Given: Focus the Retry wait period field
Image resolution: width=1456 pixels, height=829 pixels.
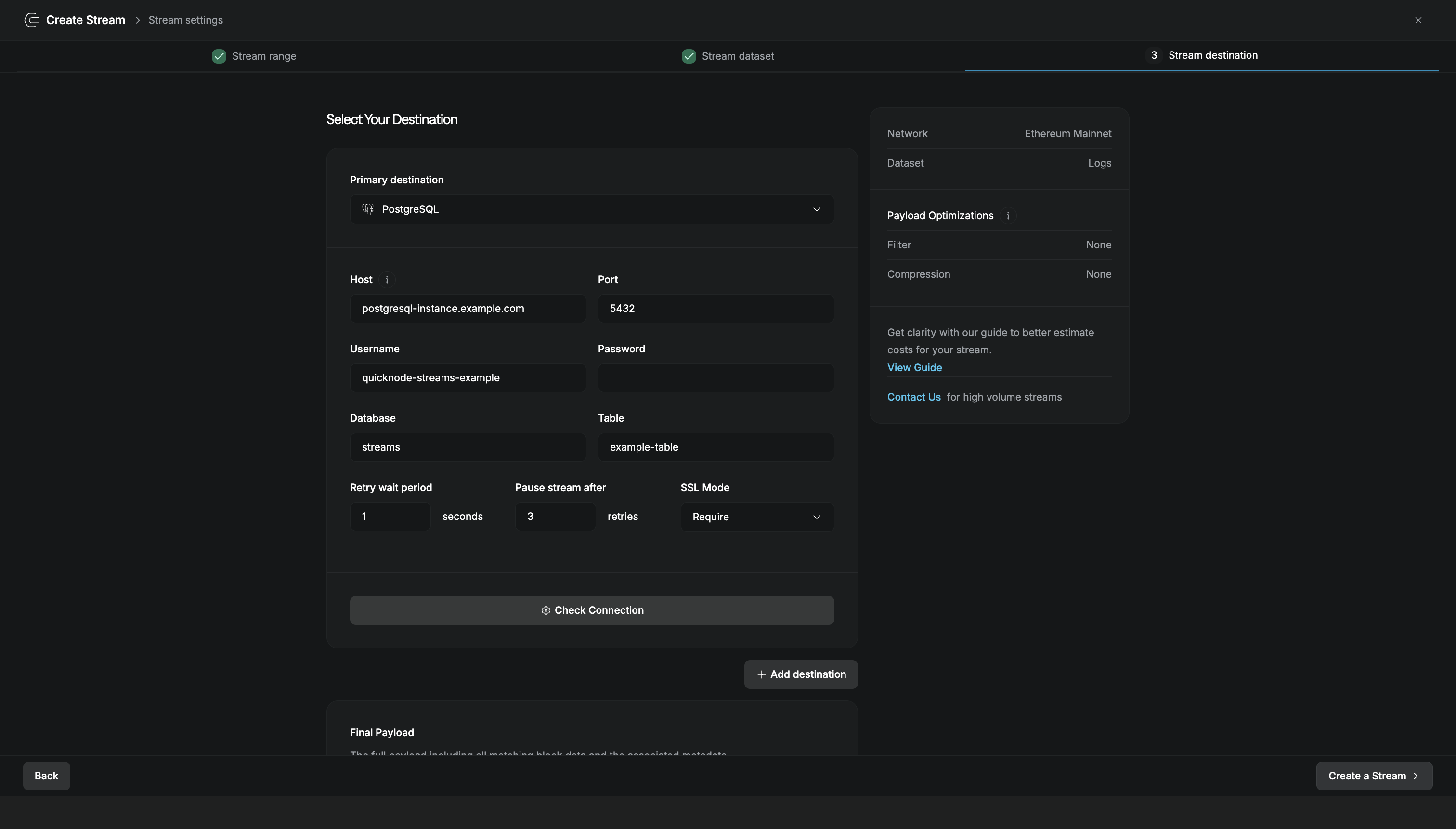Looking at the screenshot, I should 390,517.
